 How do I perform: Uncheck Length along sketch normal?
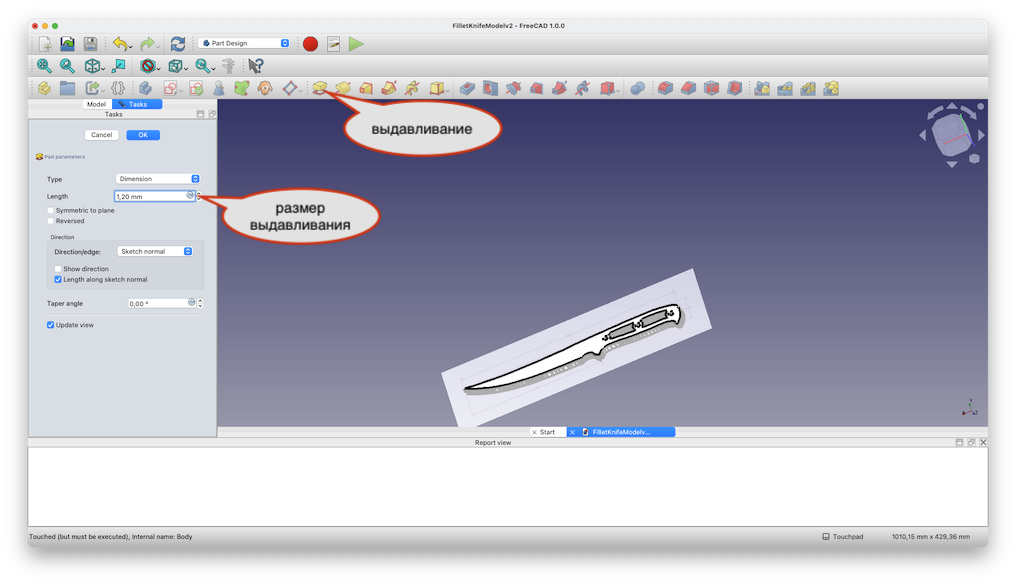click(x=58, y=280)
